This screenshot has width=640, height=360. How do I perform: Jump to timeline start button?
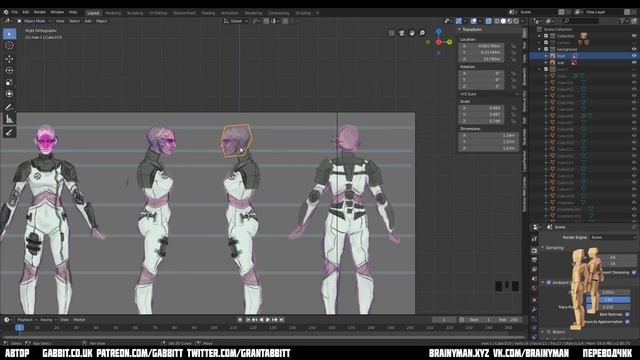click(x=247, y=320)
